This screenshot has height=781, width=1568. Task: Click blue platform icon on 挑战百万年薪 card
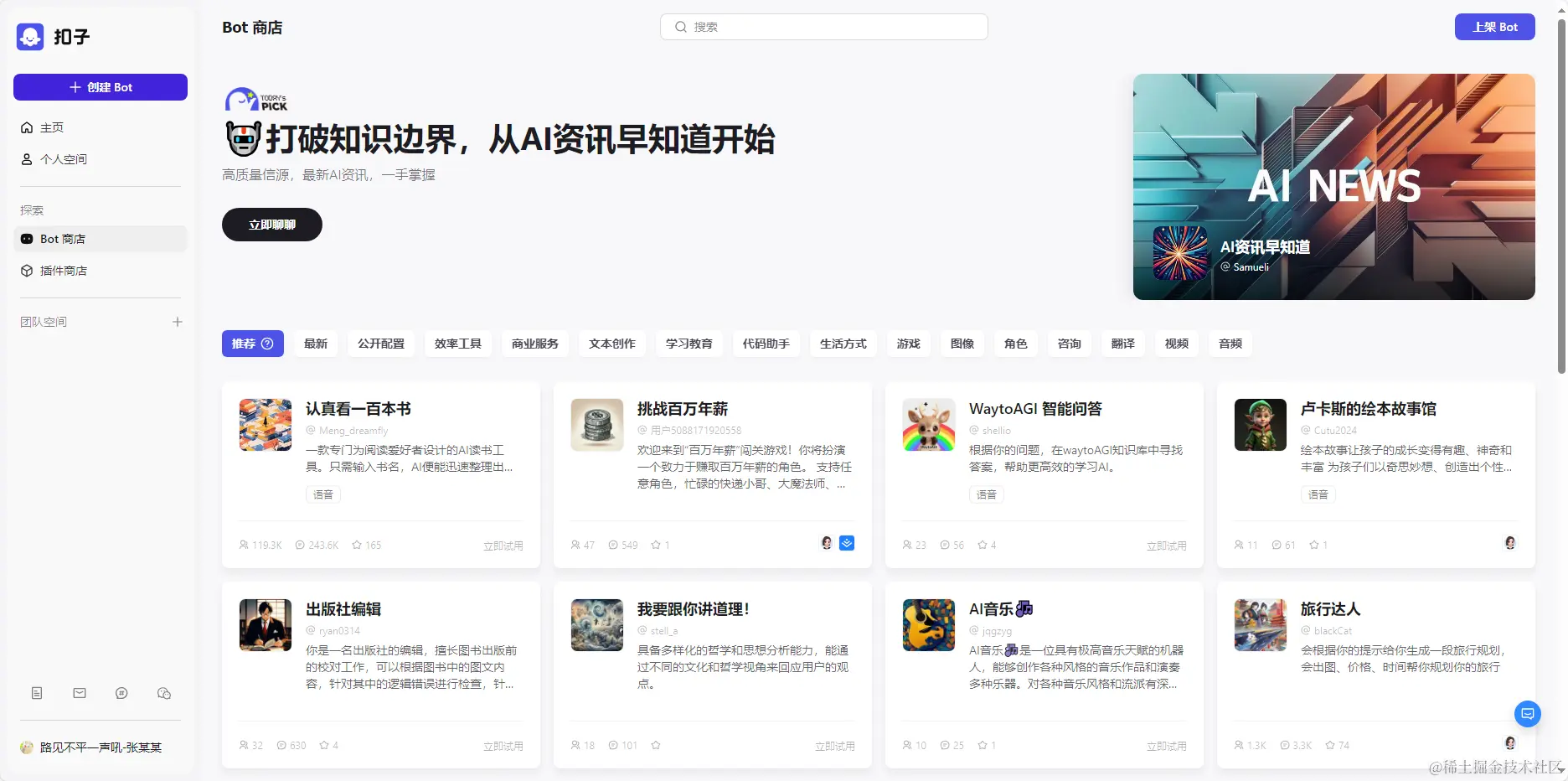pos(847,543)
